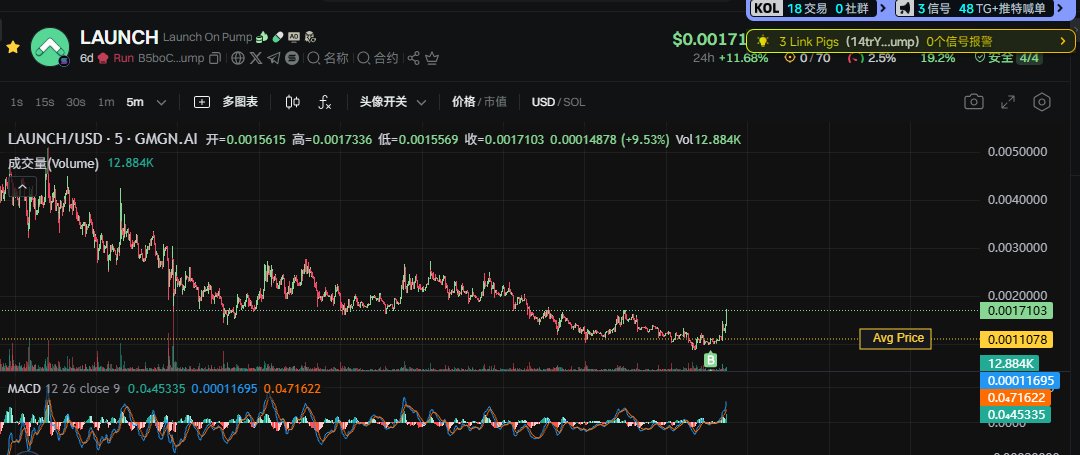Image resolution: width=1080 pixels, height=455 pixels.
Task: Click the 12.884K volume axis tag
Action: pos(1010,363)
